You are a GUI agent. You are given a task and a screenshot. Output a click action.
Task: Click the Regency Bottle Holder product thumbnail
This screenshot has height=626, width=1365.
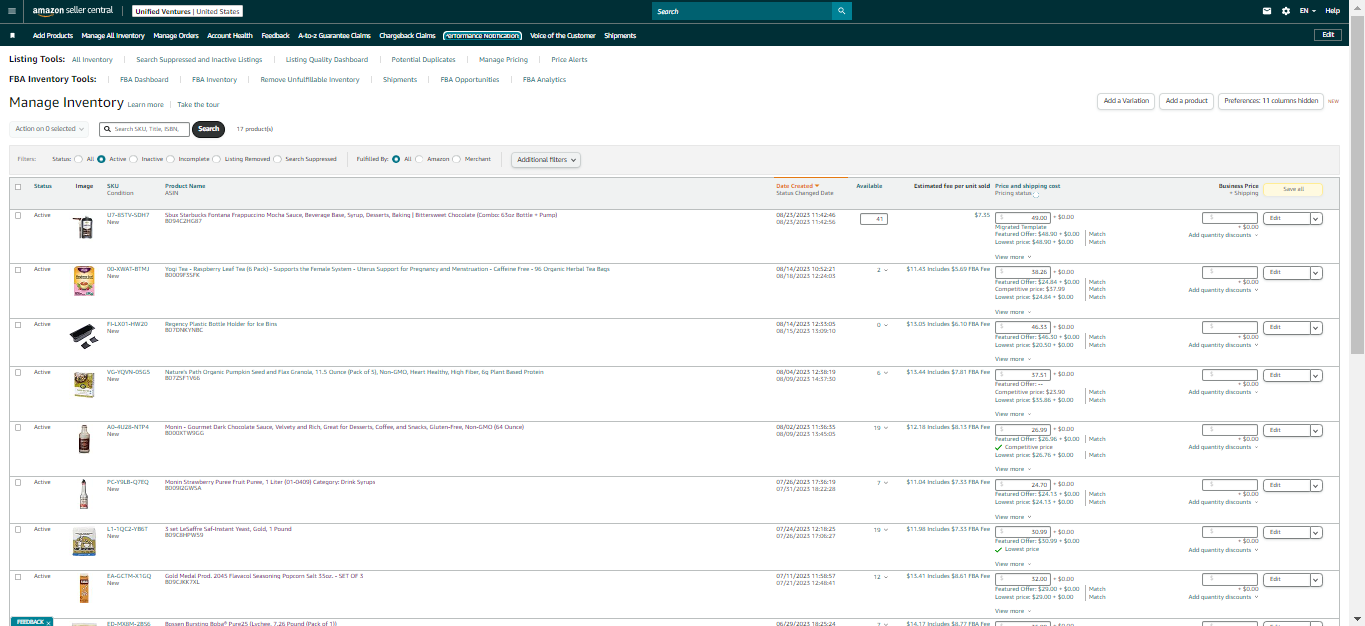point(84,336)
